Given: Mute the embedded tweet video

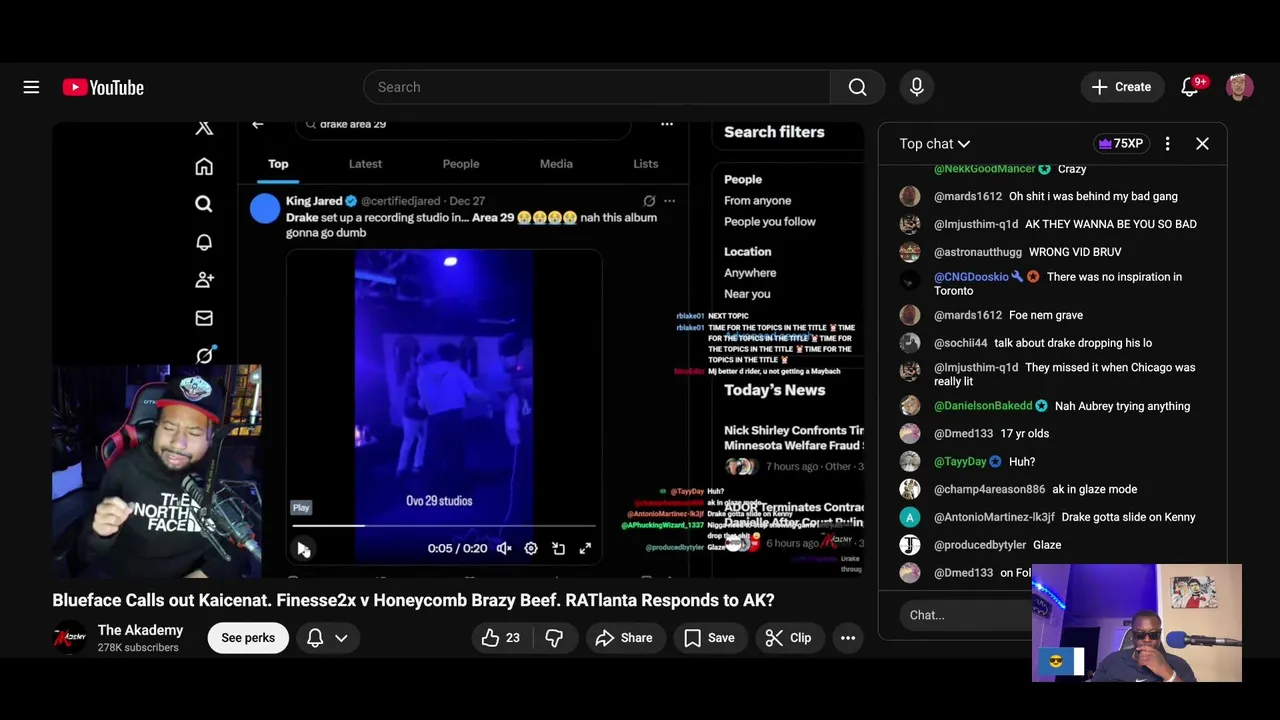Looking at the screenshot, I should 504,548.
